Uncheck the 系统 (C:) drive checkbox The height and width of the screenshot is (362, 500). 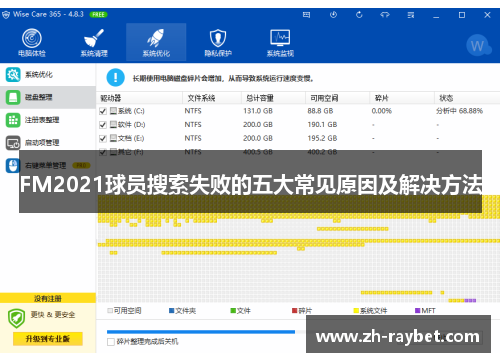[x=103, y=111]
